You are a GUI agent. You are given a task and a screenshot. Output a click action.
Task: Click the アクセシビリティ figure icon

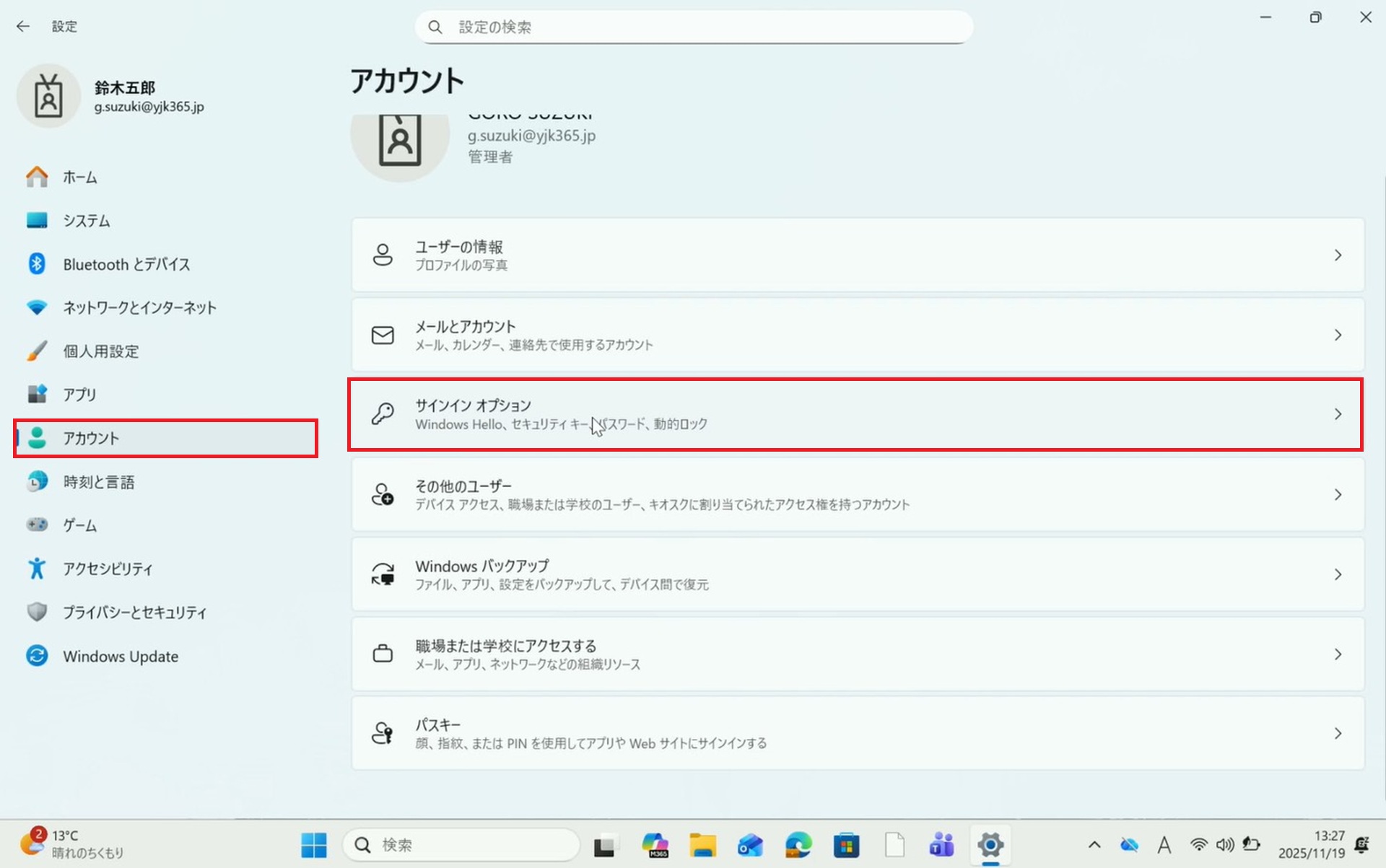click(37, 569)
